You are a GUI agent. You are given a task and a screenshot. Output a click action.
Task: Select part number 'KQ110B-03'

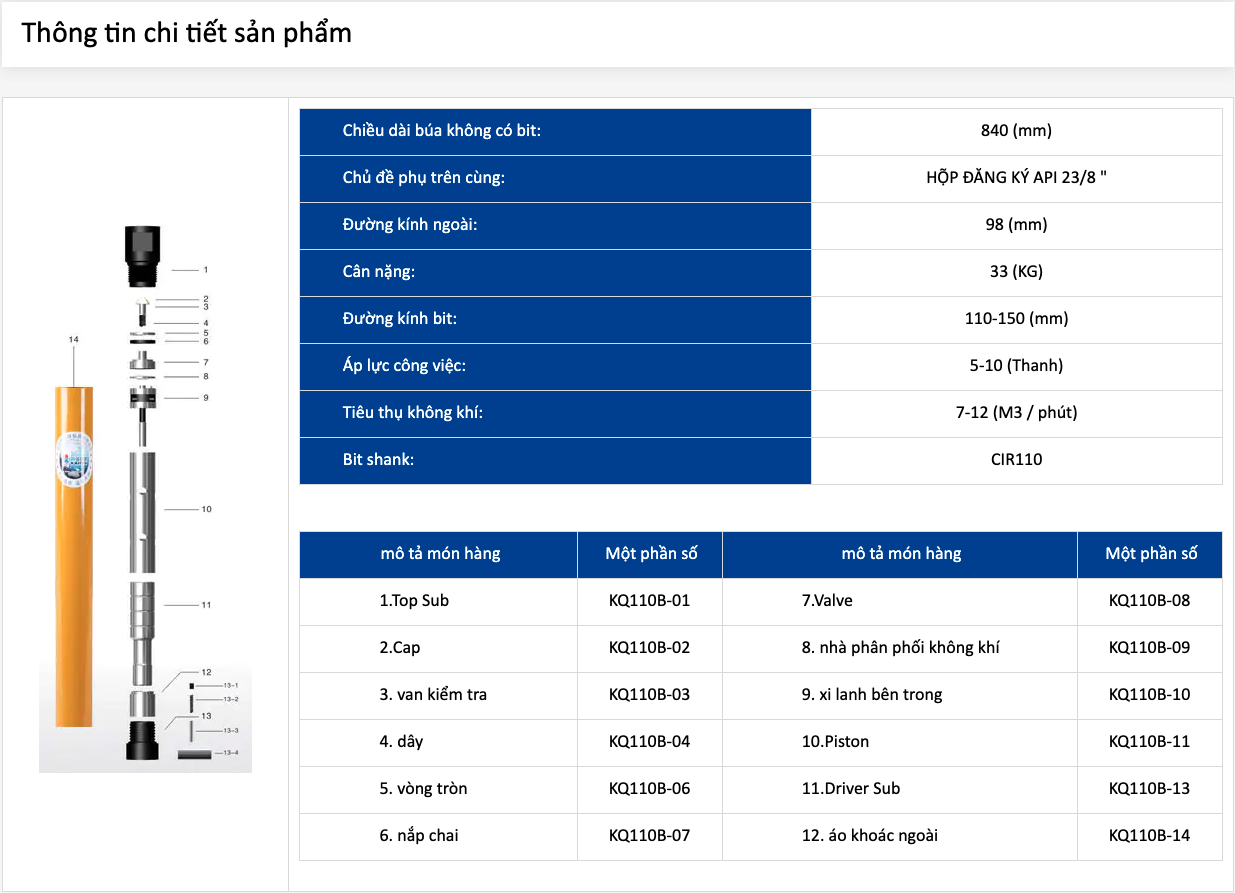coord(650,695)
